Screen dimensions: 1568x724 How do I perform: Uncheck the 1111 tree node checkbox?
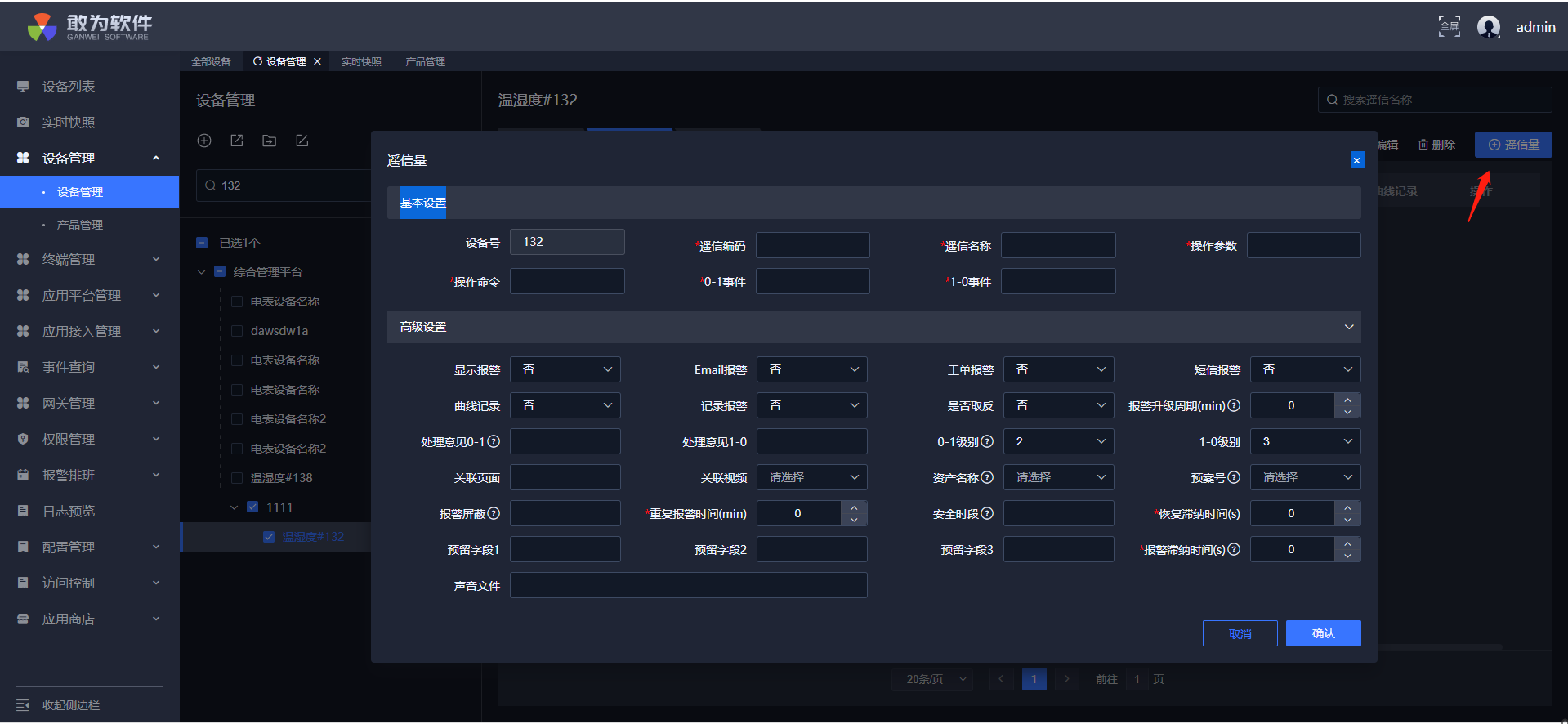coord(252,507)
